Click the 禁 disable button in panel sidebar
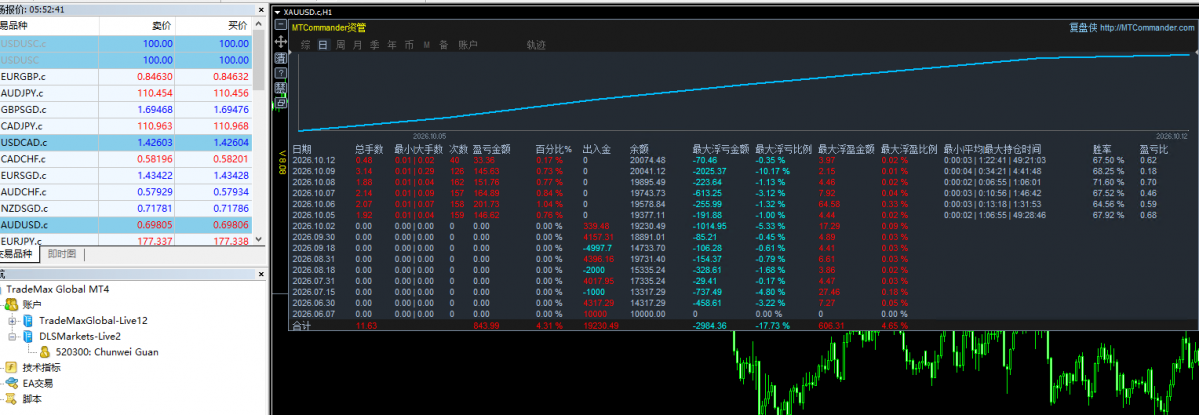The width and height of the screenshot is (1199, 415). 281,89
